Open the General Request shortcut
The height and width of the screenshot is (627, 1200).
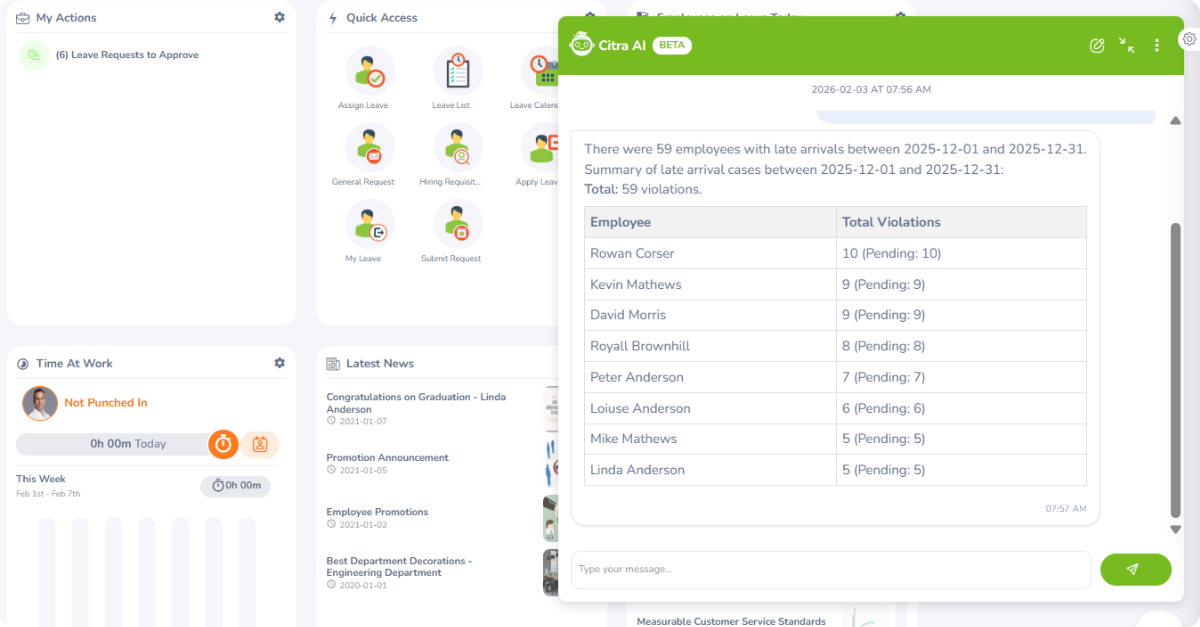pyautogui.click(x=370, y=148)
